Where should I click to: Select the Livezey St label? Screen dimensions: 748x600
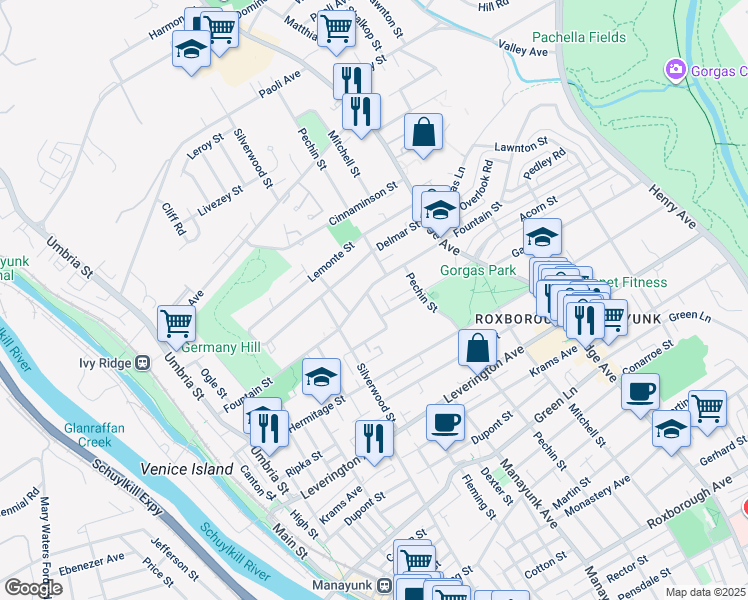coord(220,201)
